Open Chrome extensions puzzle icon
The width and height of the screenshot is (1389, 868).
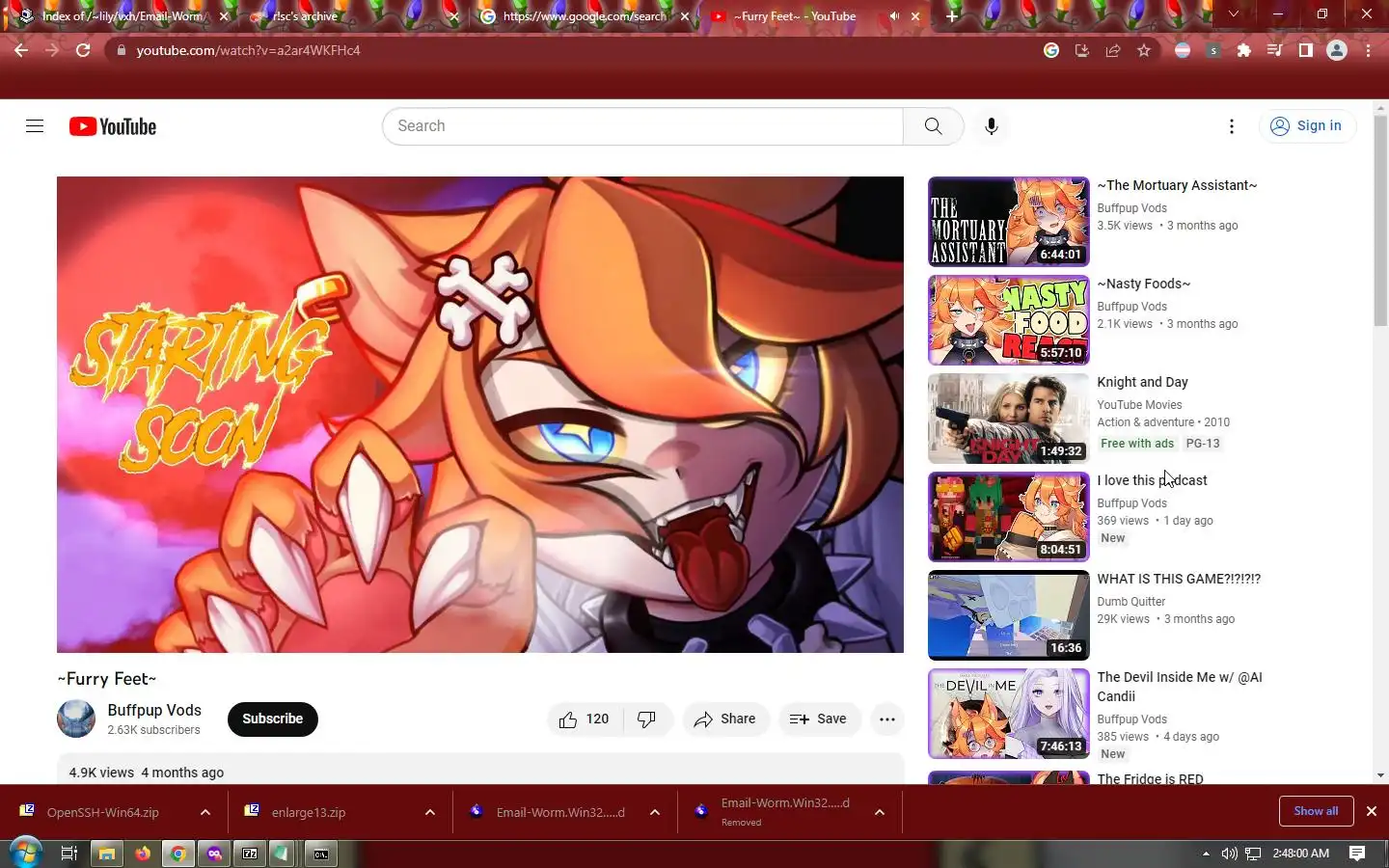[1244, 50]
